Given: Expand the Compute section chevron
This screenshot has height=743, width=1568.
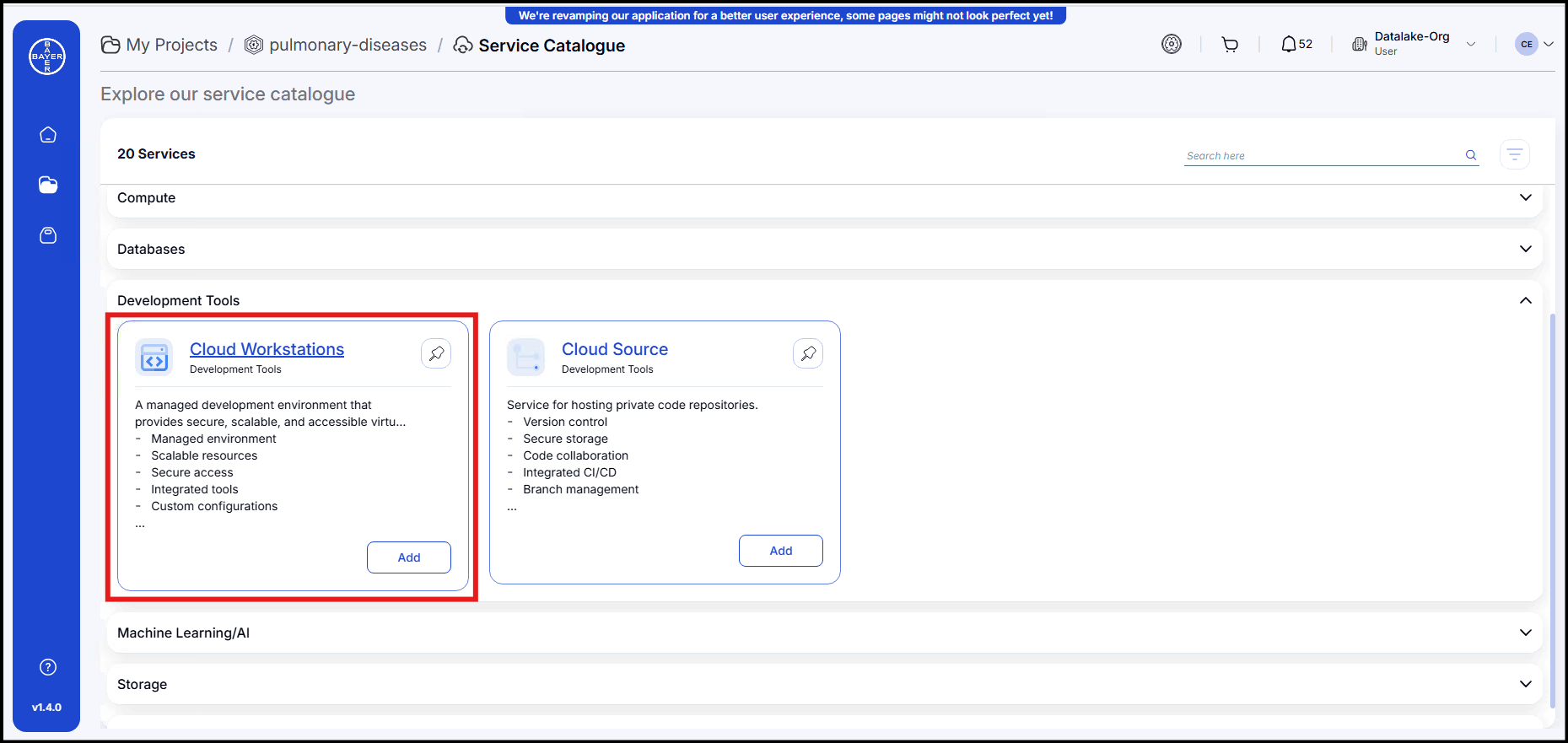Looking at the screenshot, I should pos(1525,197).
